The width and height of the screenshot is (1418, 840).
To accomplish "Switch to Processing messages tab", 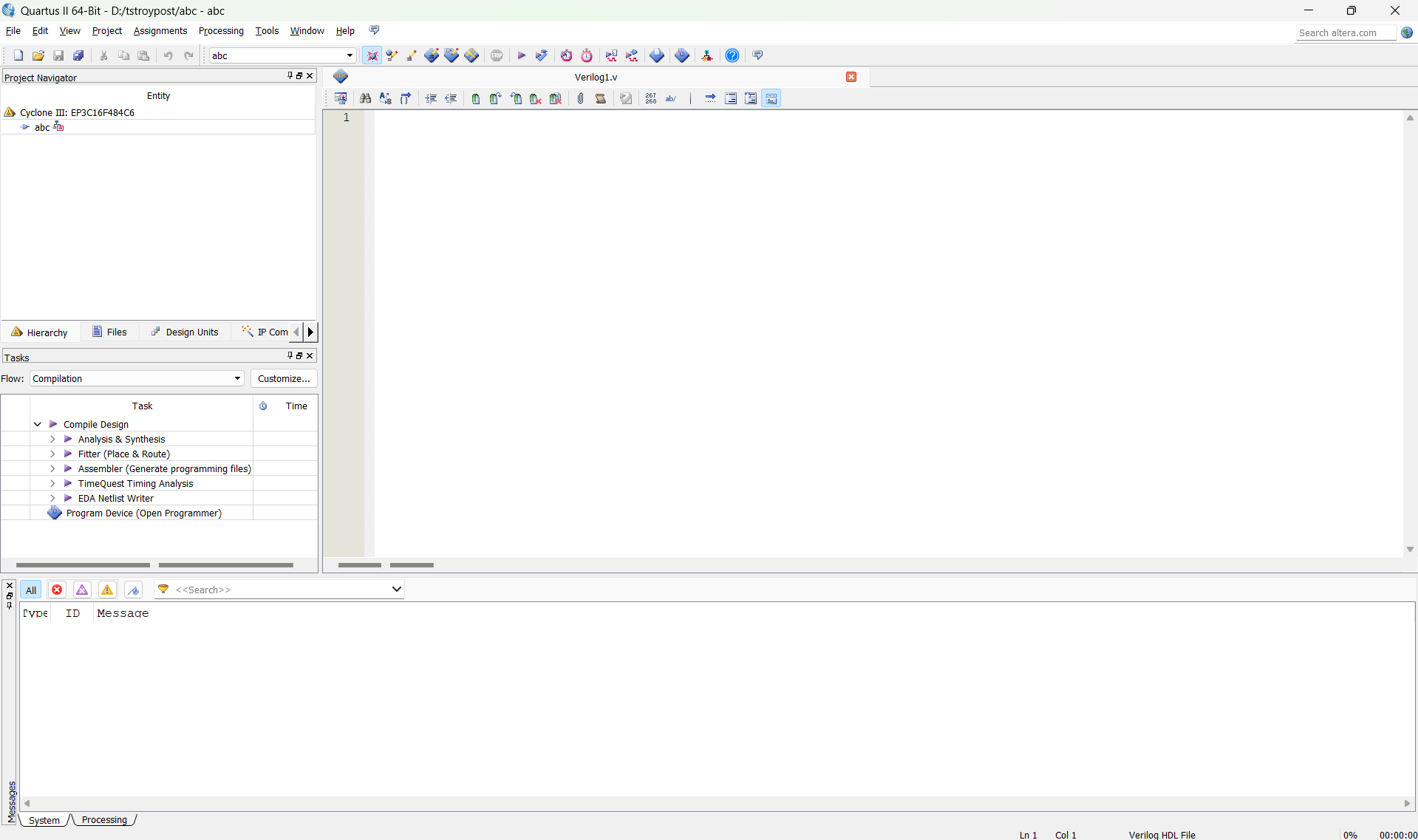I will point(104,819).
